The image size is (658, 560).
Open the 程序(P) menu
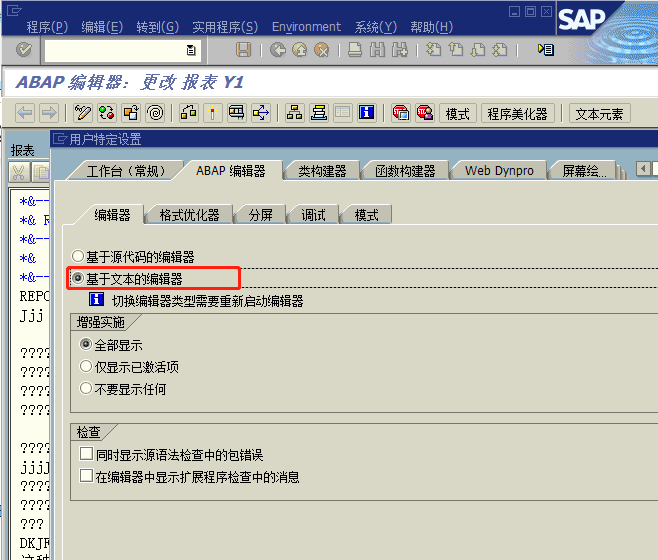[x=47, y=27]
